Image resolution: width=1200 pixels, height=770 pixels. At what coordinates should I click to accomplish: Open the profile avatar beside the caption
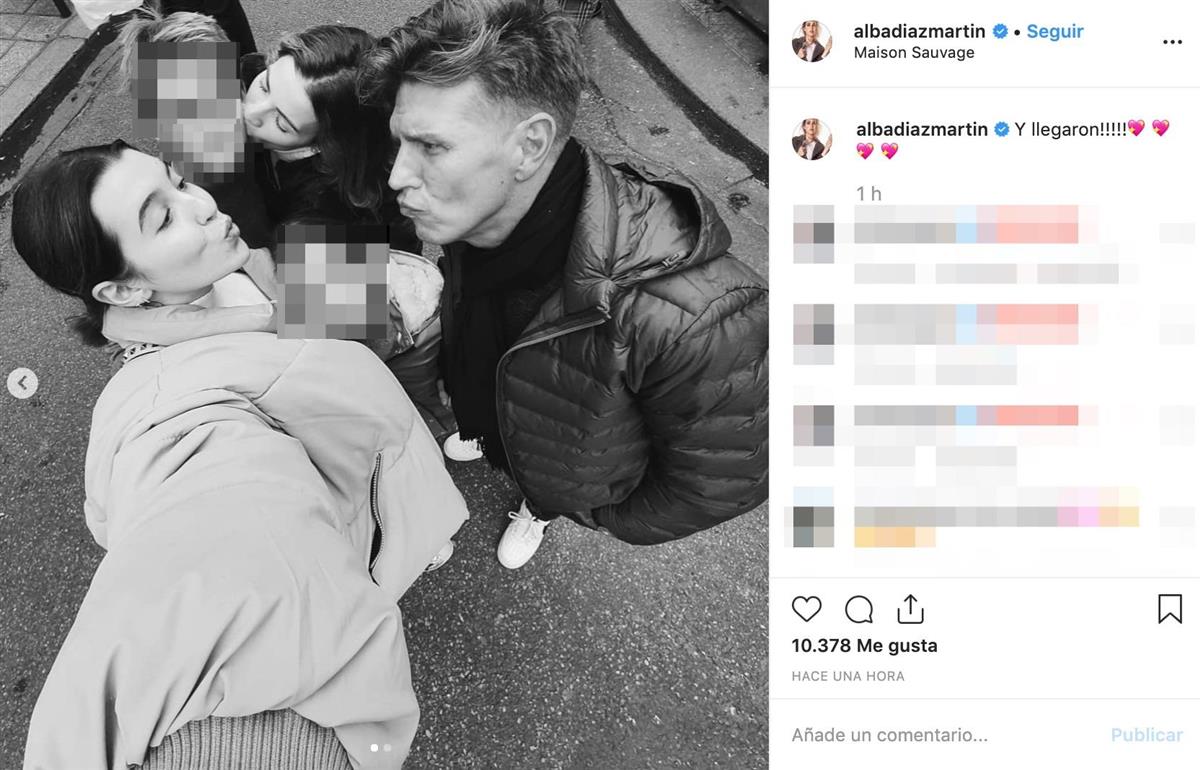point(812,139)
